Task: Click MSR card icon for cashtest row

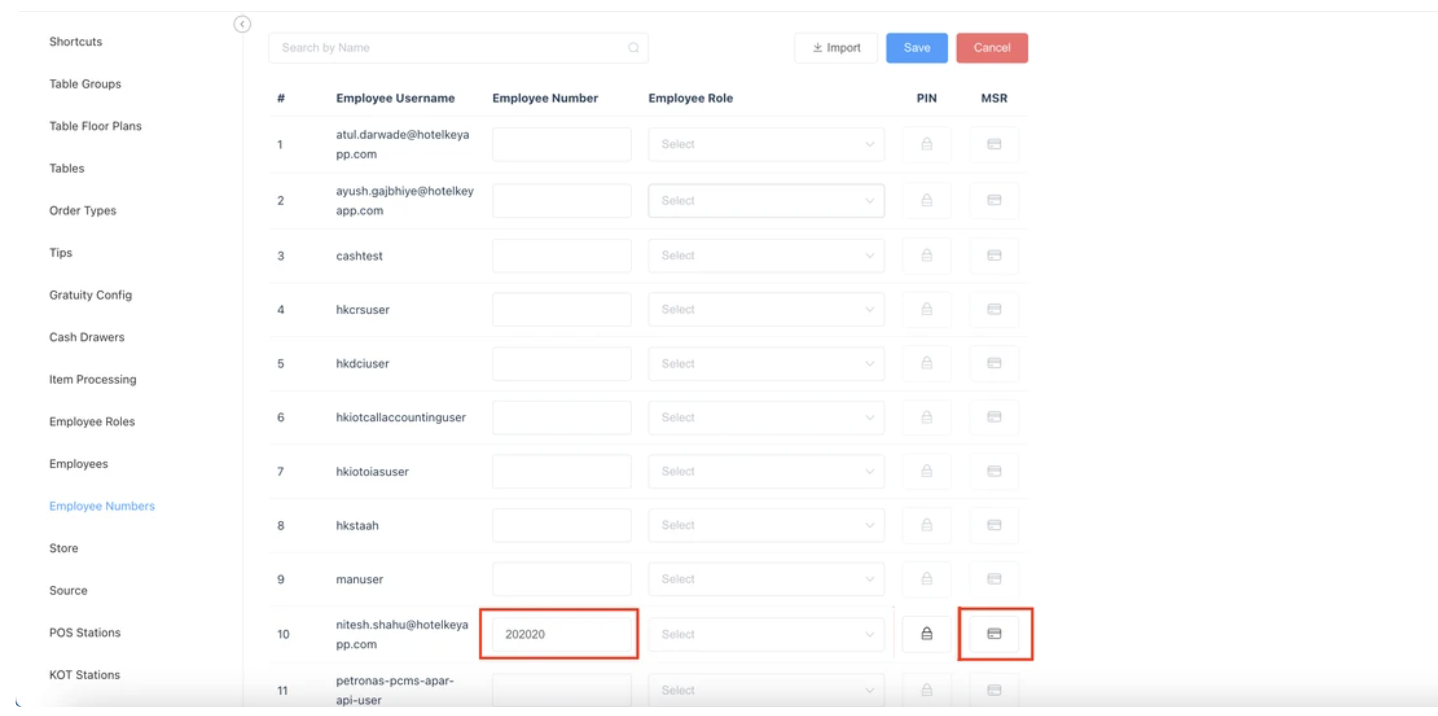Action: point(994,256)
